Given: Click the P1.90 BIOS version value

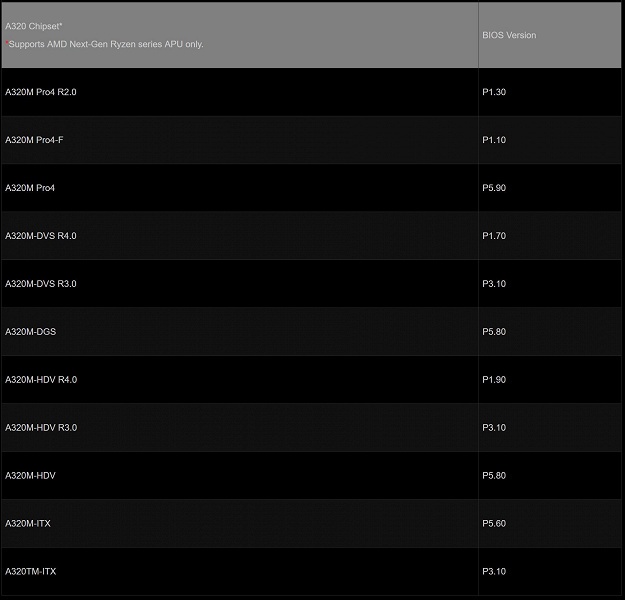Looking at the screenshot, I should coord(494,380).
